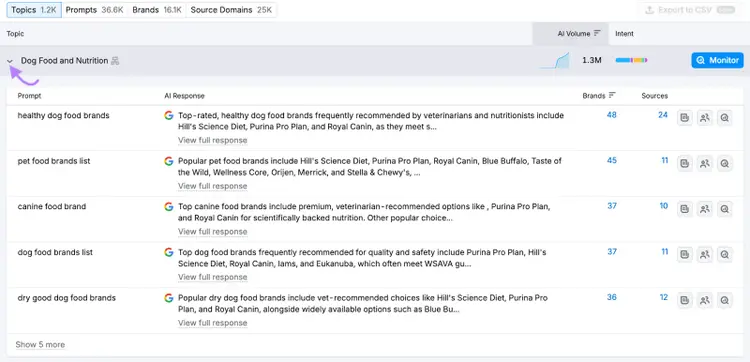
Task: Click the AI Response column header
Action: [184, 96]
